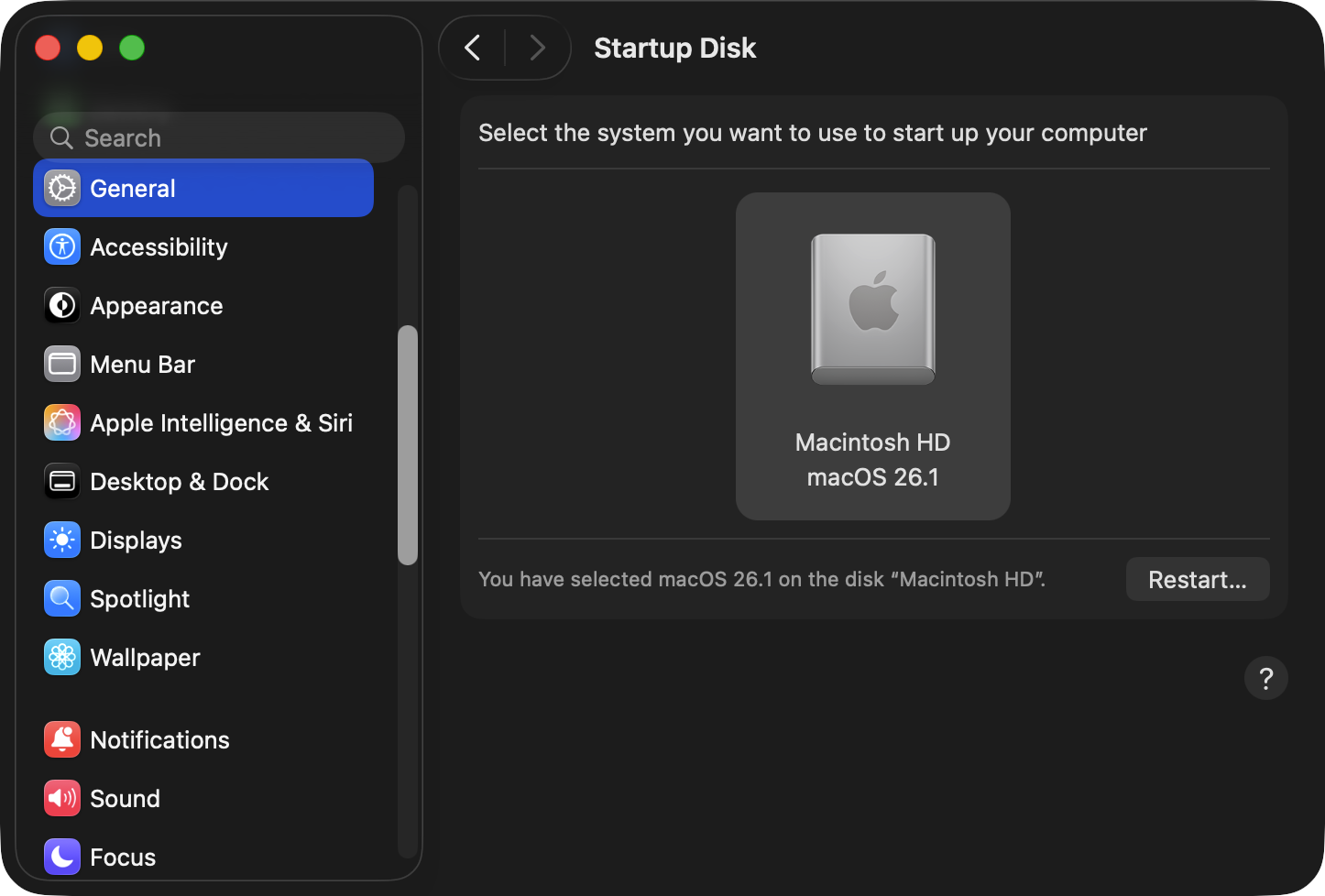Open Spotlight settings
Viewport: 1325px width, 896px height.
[x=203, y=598]
